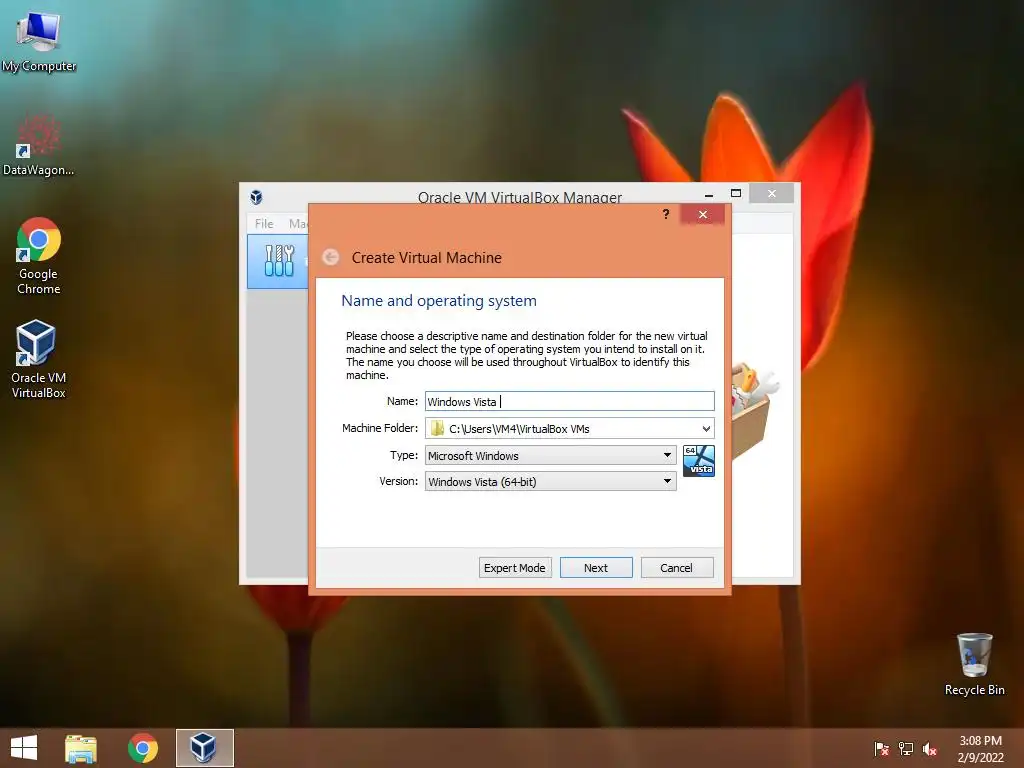Click the folder icon in Machine Folder field
This screenshot has width=1024, height=768.
(438, 428)
